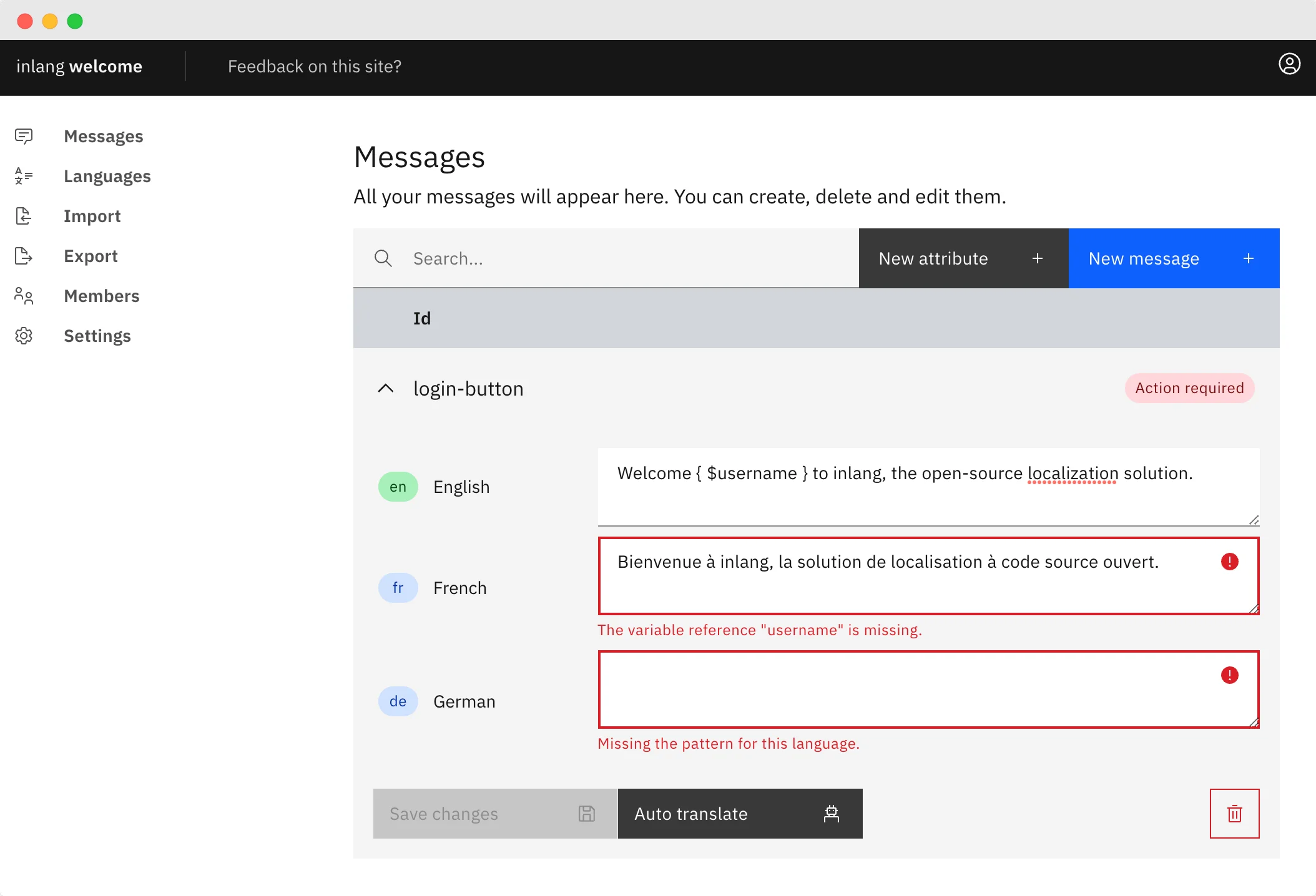Open the Languages menu item
1316x896 pixels.
click(107, 176)
